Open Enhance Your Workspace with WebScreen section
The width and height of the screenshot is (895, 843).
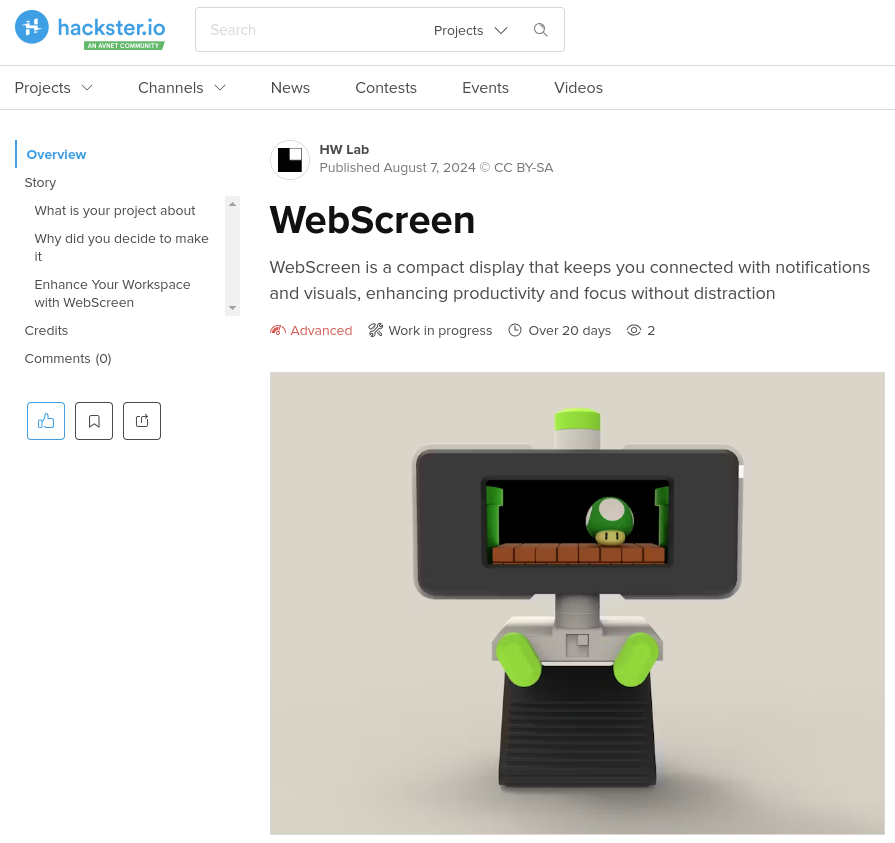(x=112, y=293)
